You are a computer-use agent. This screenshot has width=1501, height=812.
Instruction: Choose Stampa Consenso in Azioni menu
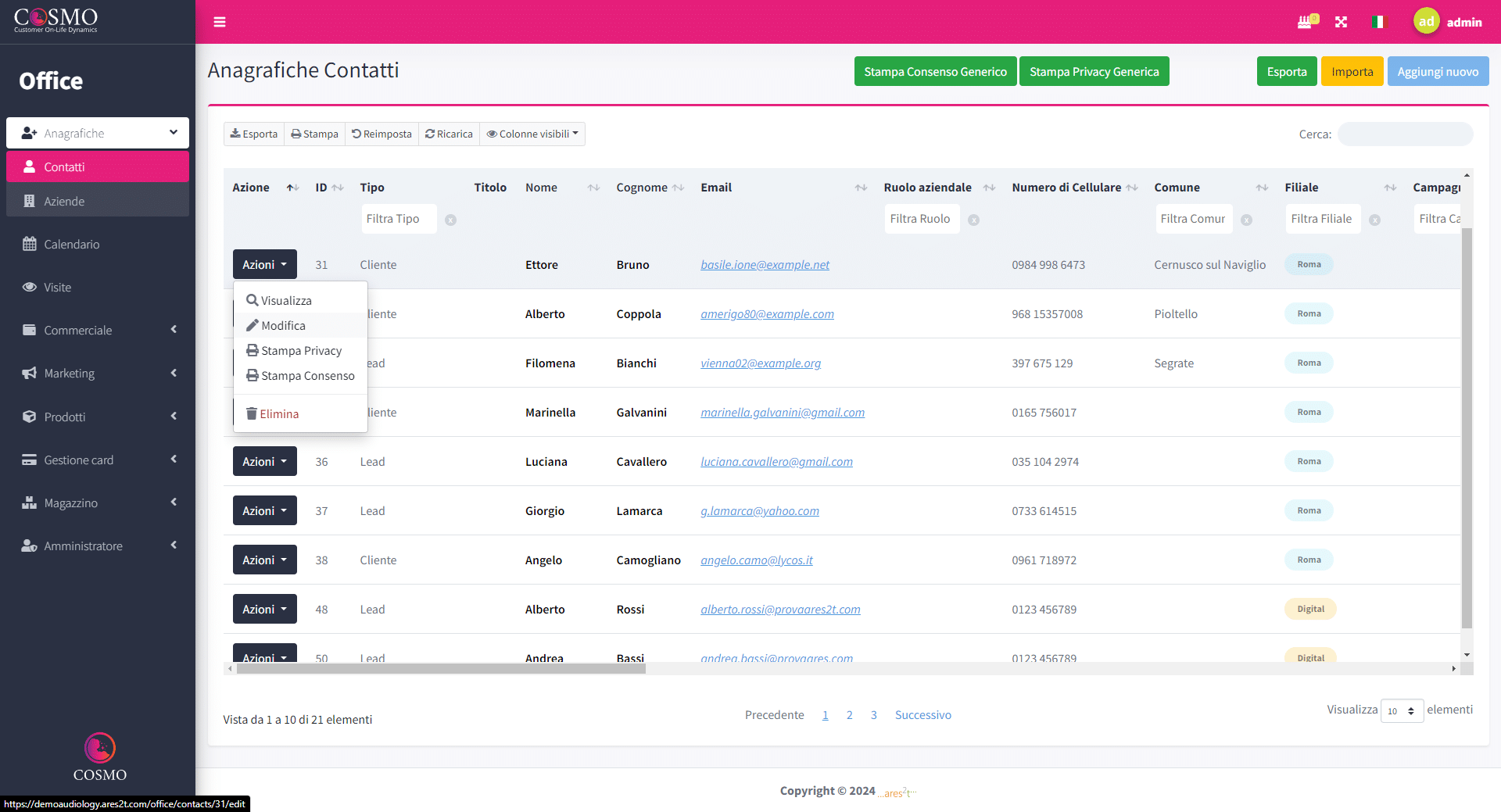(300, 375)
